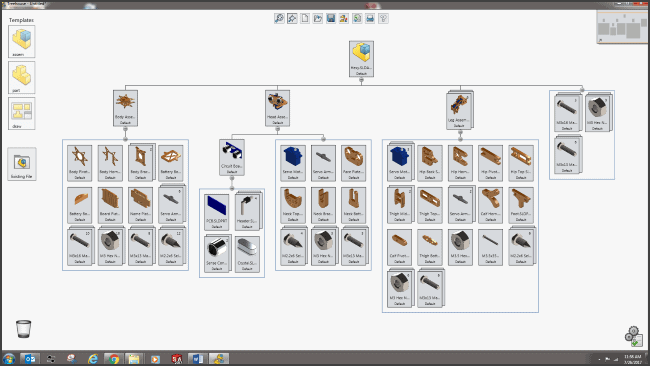The height and width of the screenshot is (366, 650).
Task: Click the green-arrow document export toolbar icon
Action: point(357,18)
